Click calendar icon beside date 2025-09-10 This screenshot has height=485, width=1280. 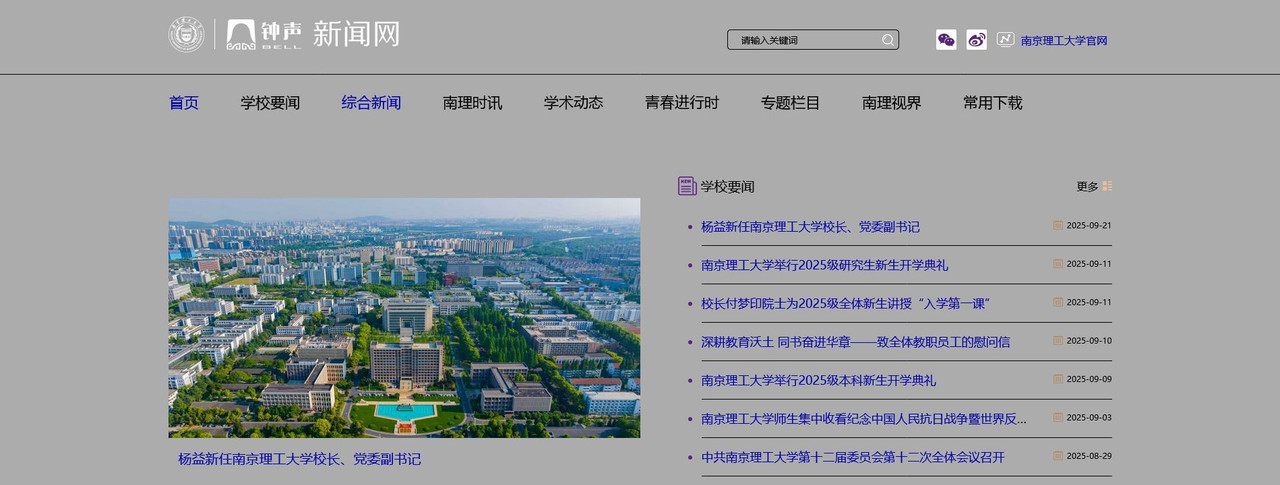coord(1058,341)
